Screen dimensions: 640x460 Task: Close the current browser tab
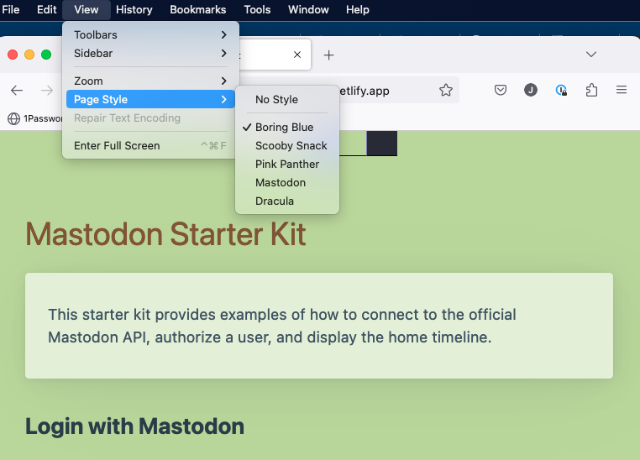297,55
